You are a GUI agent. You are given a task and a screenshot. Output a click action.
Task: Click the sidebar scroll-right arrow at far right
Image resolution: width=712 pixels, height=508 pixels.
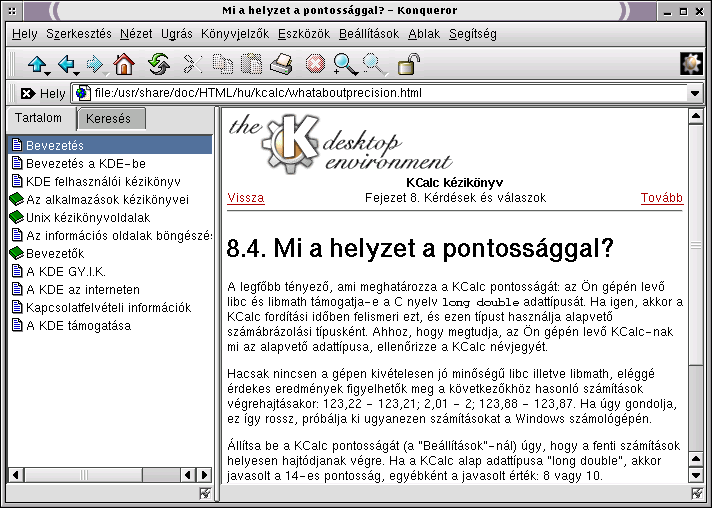click(x=204, y=475)
